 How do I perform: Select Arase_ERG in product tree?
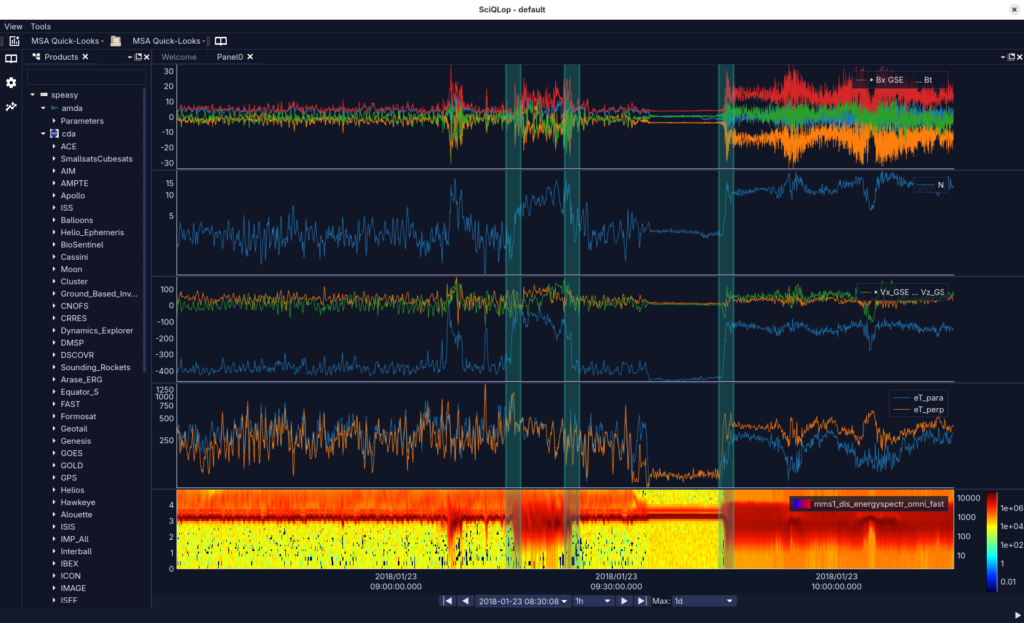coord(81,379)
